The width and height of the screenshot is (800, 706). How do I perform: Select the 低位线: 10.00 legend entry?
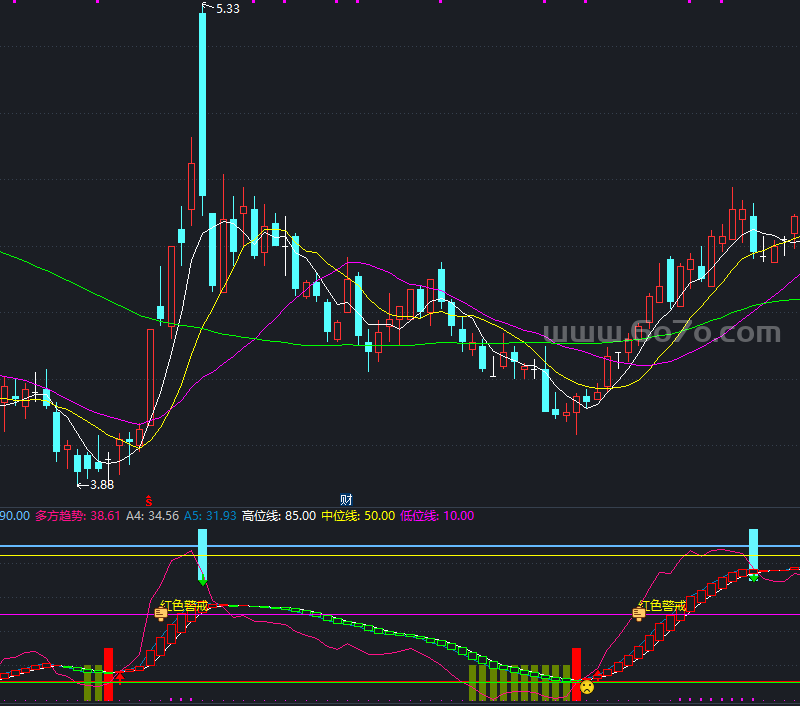437,516
